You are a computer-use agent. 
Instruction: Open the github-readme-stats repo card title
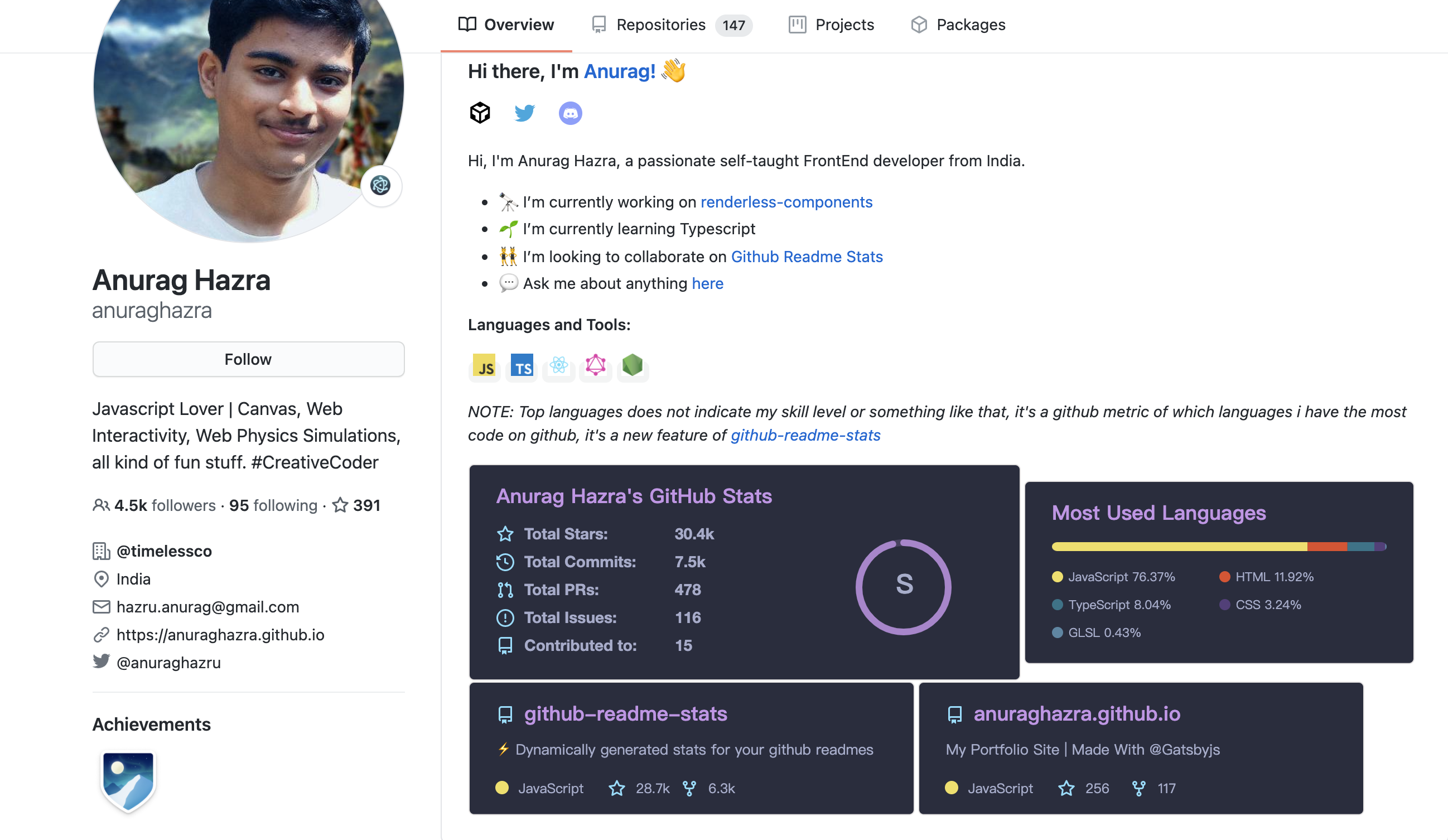tap(626, 714)
